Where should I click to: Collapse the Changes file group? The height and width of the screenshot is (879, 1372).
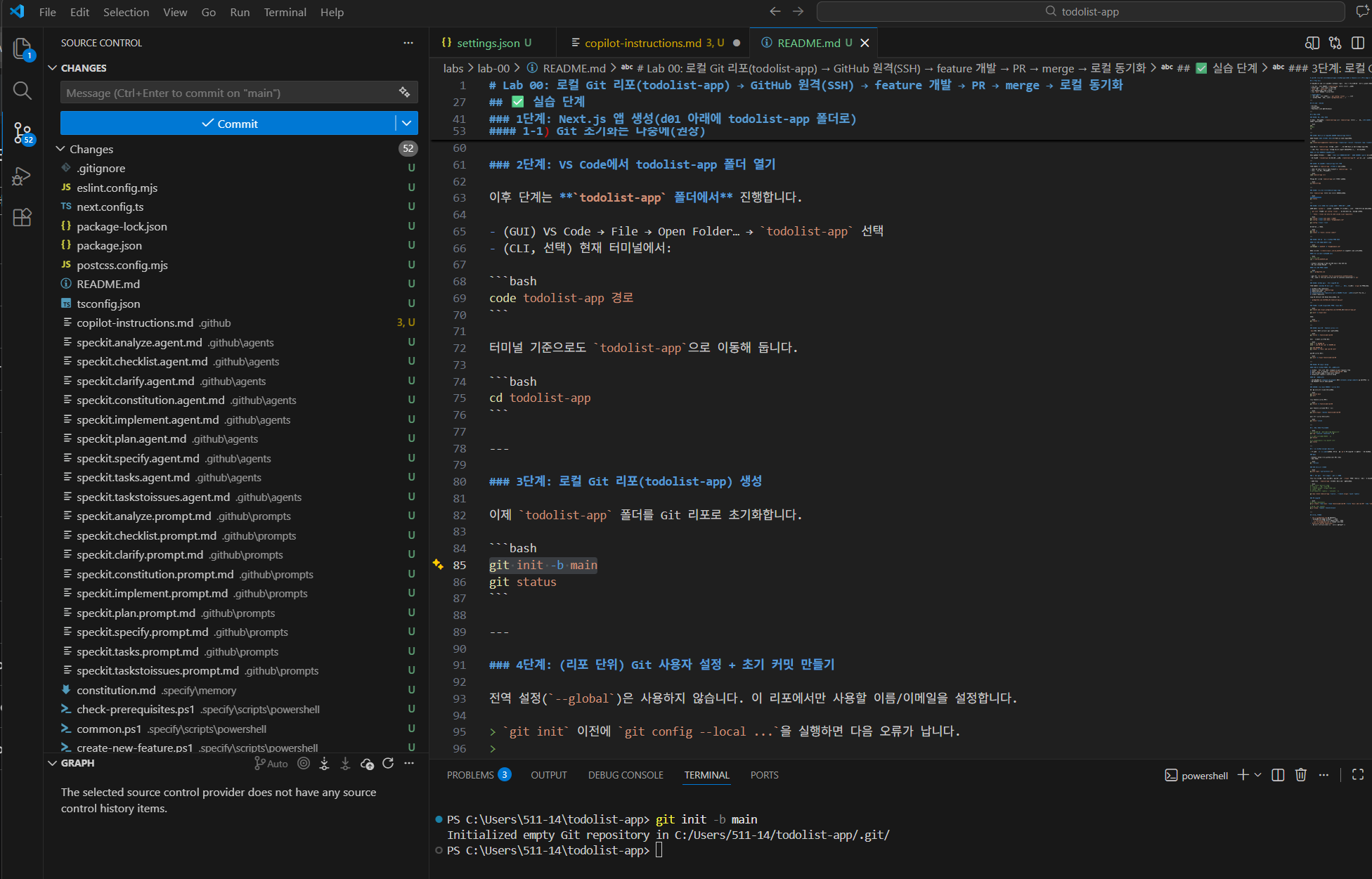[60, 149]
